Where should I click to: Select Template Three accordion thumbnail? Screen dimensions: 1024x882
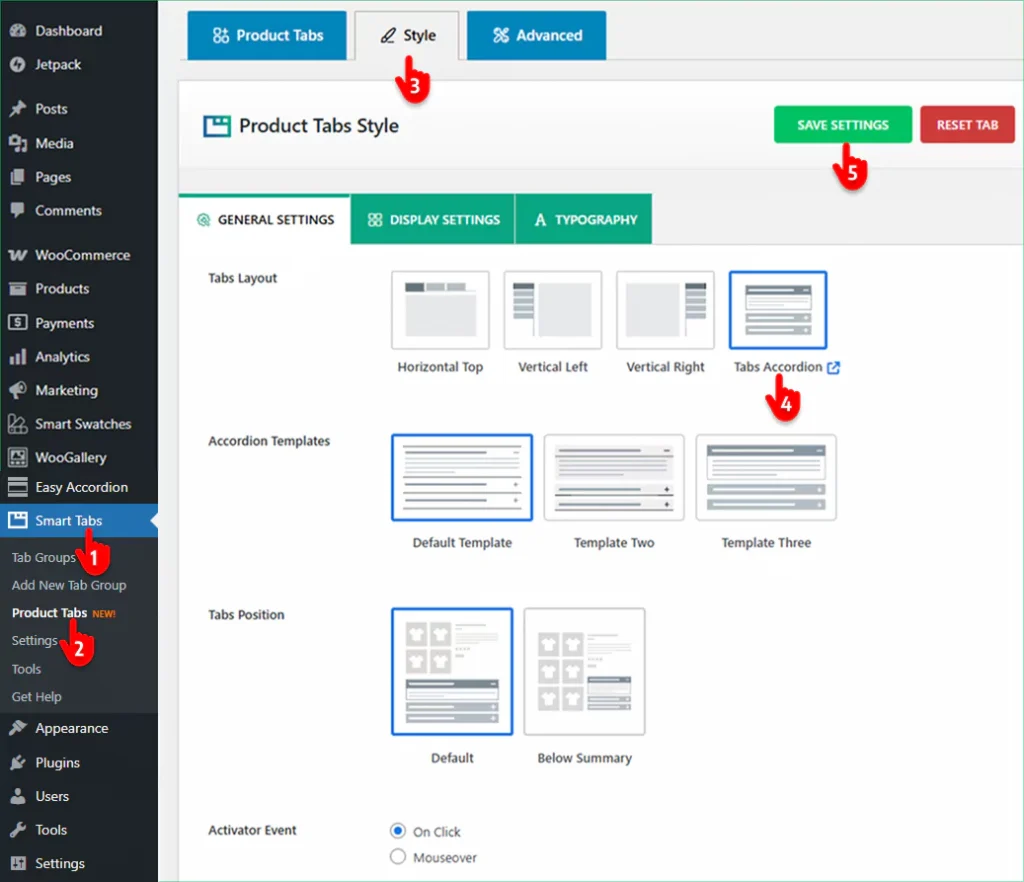(x=766, y=478)
